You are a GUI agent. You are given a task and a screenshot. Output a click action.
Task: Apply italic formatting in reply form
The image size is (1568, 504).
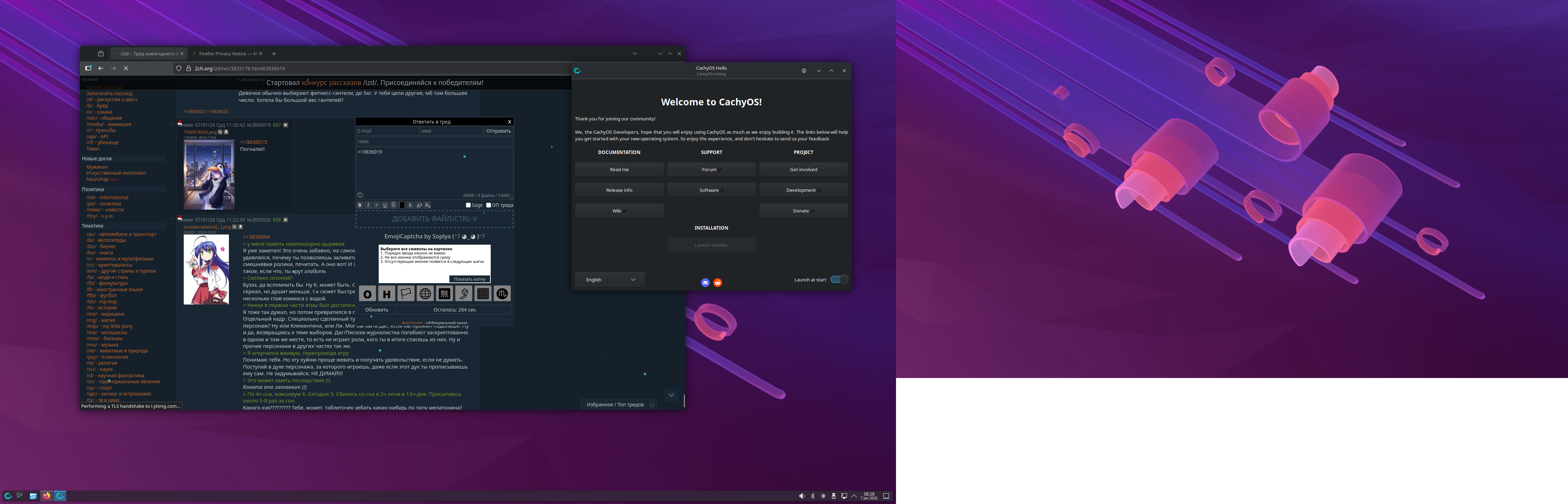coord(368,205)
